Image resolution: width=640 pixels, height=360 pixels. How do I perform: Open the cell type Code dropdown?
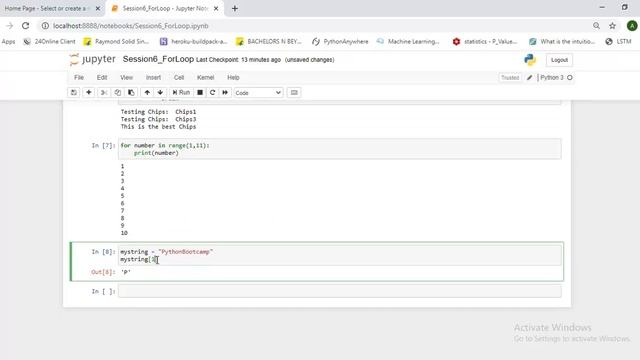click(x=258, y=93)
